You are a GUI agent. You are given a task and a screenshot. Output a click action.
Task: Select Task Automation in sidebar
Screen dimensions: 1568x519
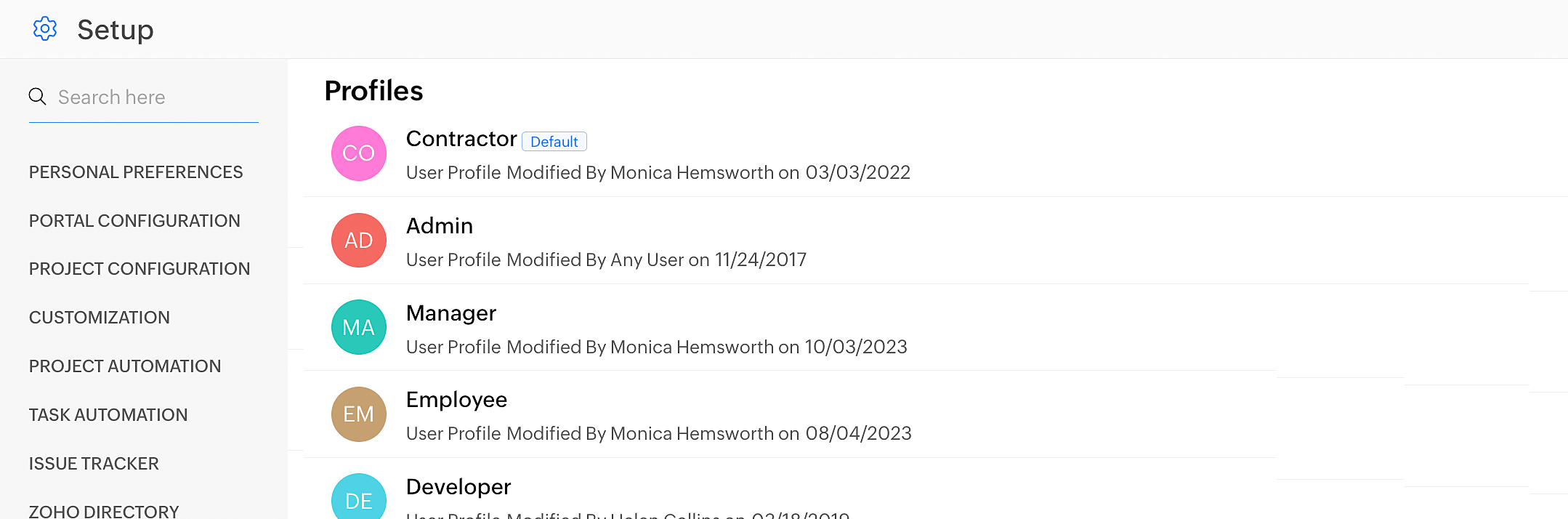pos(108,415)
